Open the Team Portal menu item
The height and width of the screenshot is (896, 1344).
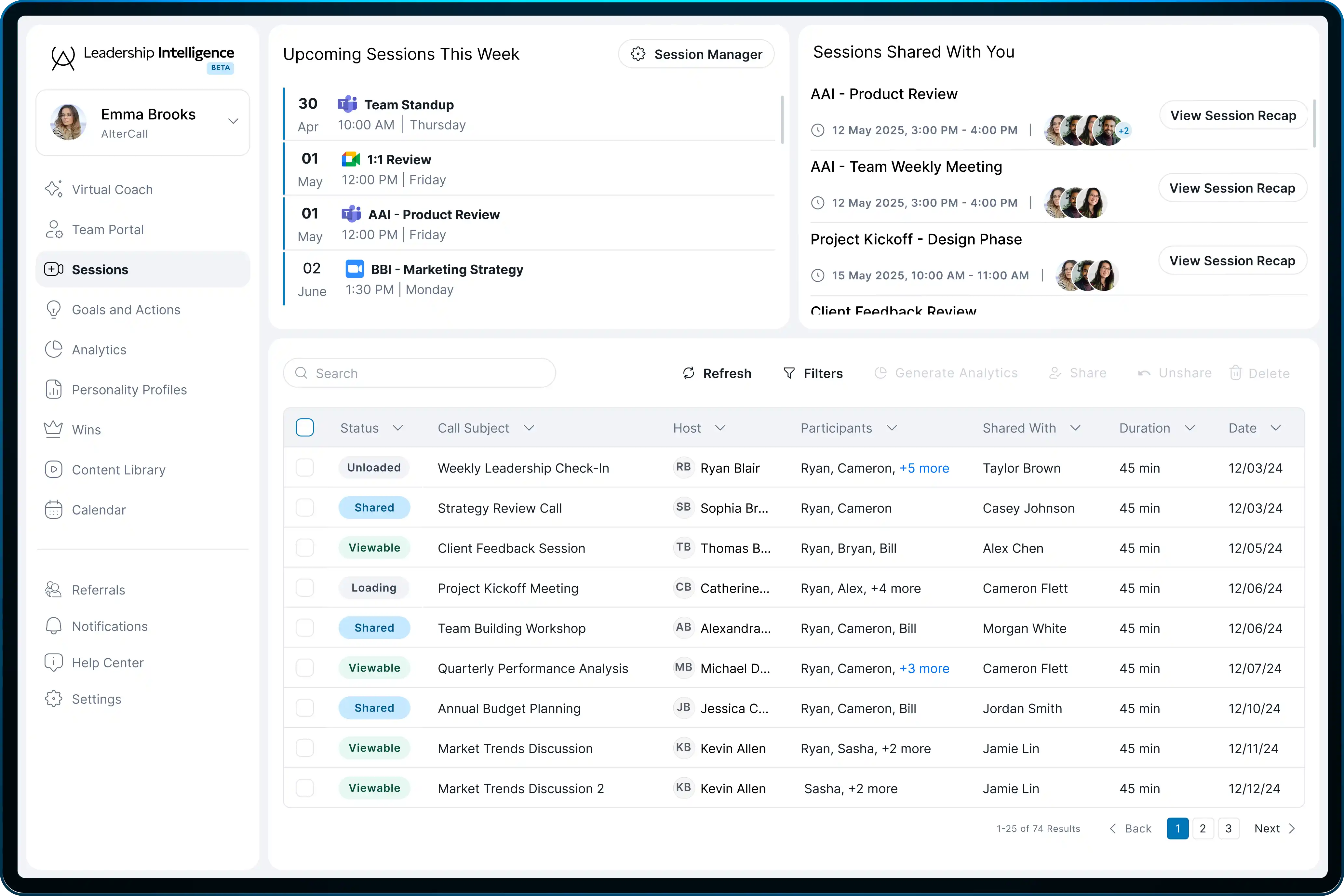[x=107, y=230]
